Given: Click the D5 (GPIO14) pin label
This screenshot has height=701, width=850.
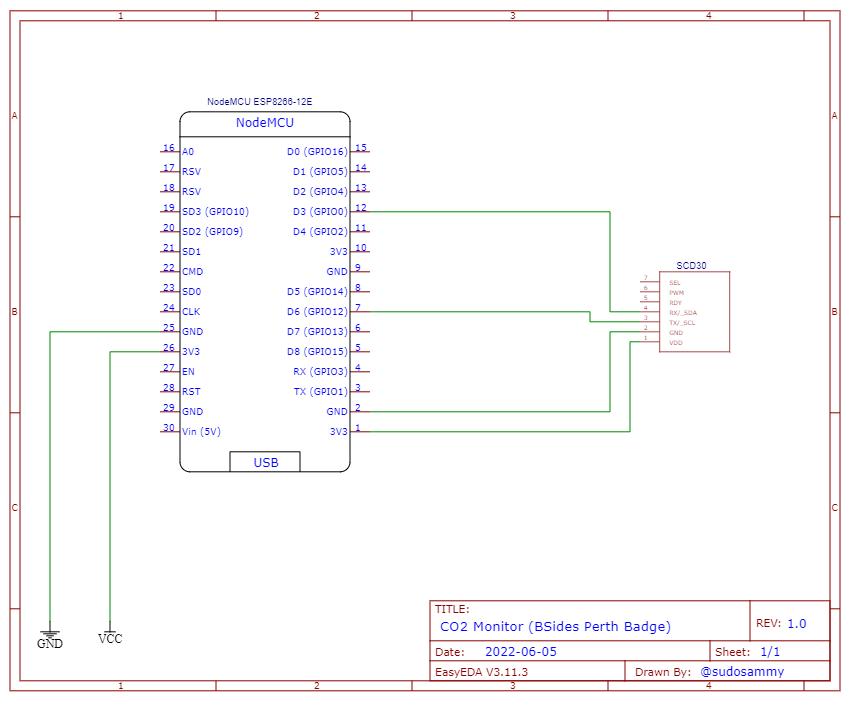Looking at the screenshot, I should [317, 292].
